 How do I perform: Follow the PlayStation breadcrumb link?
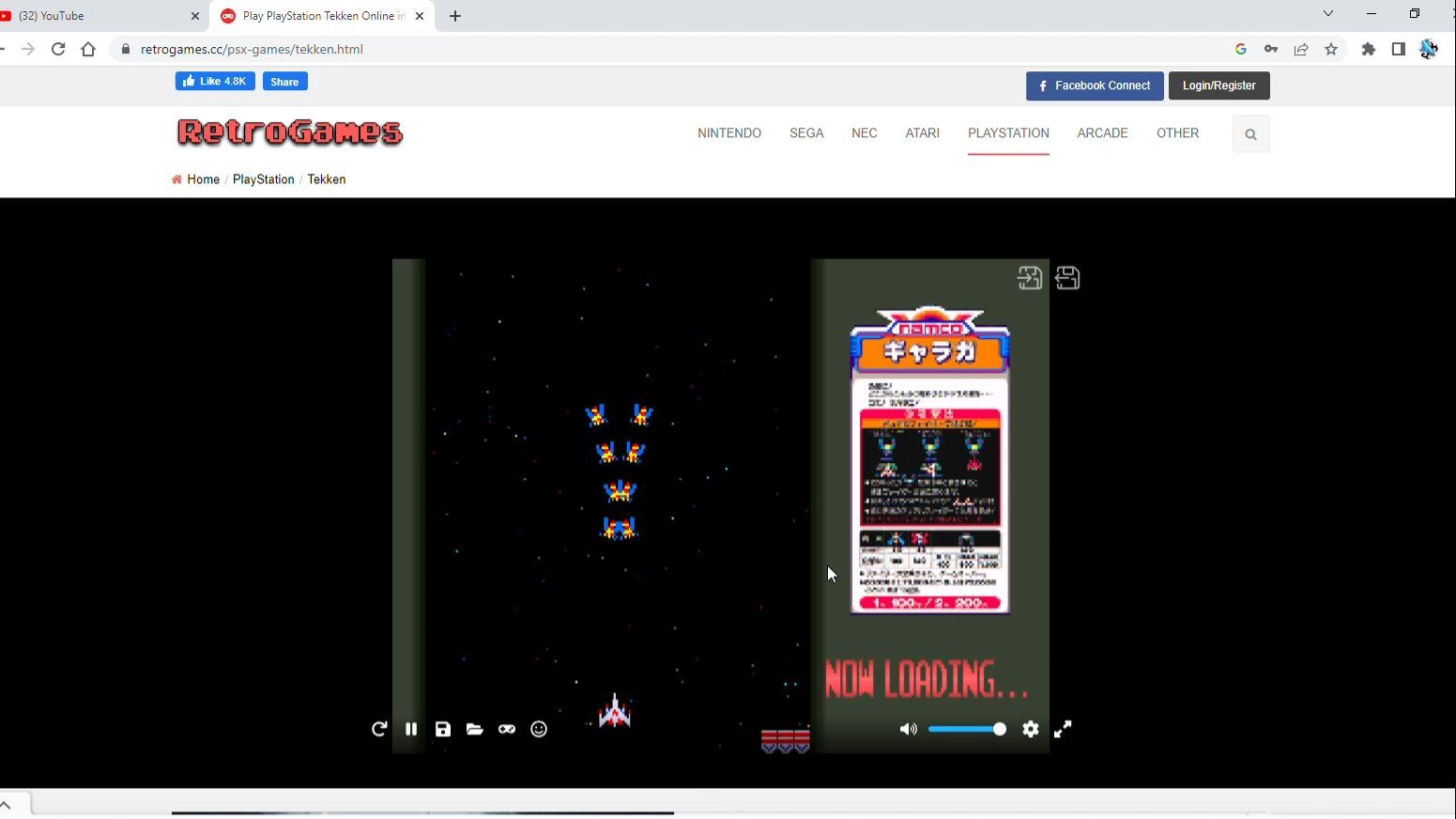click(263, 179)
